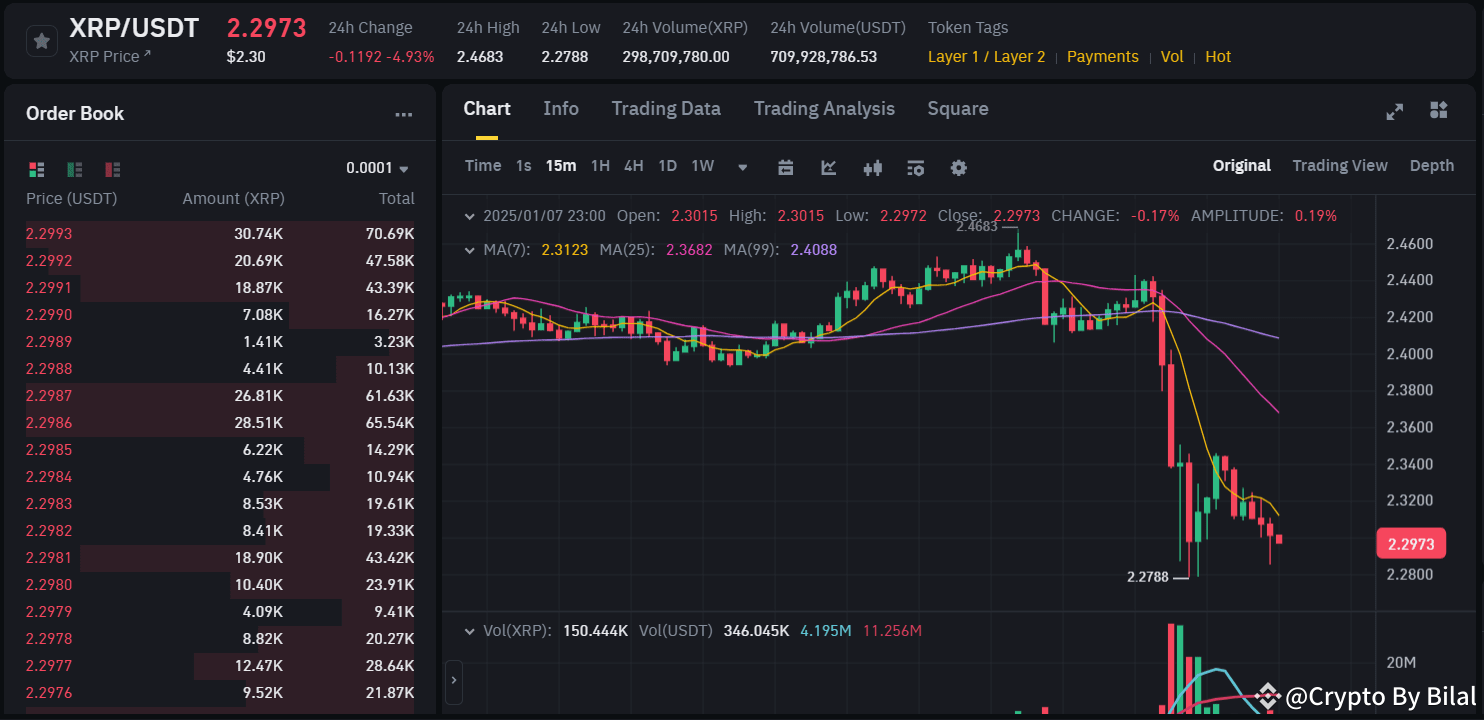Open the Payments token tag
1484x720 pixels.
[1103, 57]
